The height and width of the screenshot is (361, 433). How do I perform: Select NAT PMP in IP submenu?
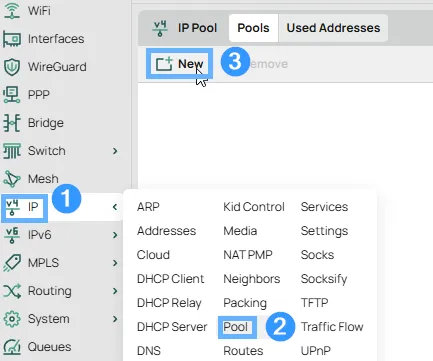point(248,255)
